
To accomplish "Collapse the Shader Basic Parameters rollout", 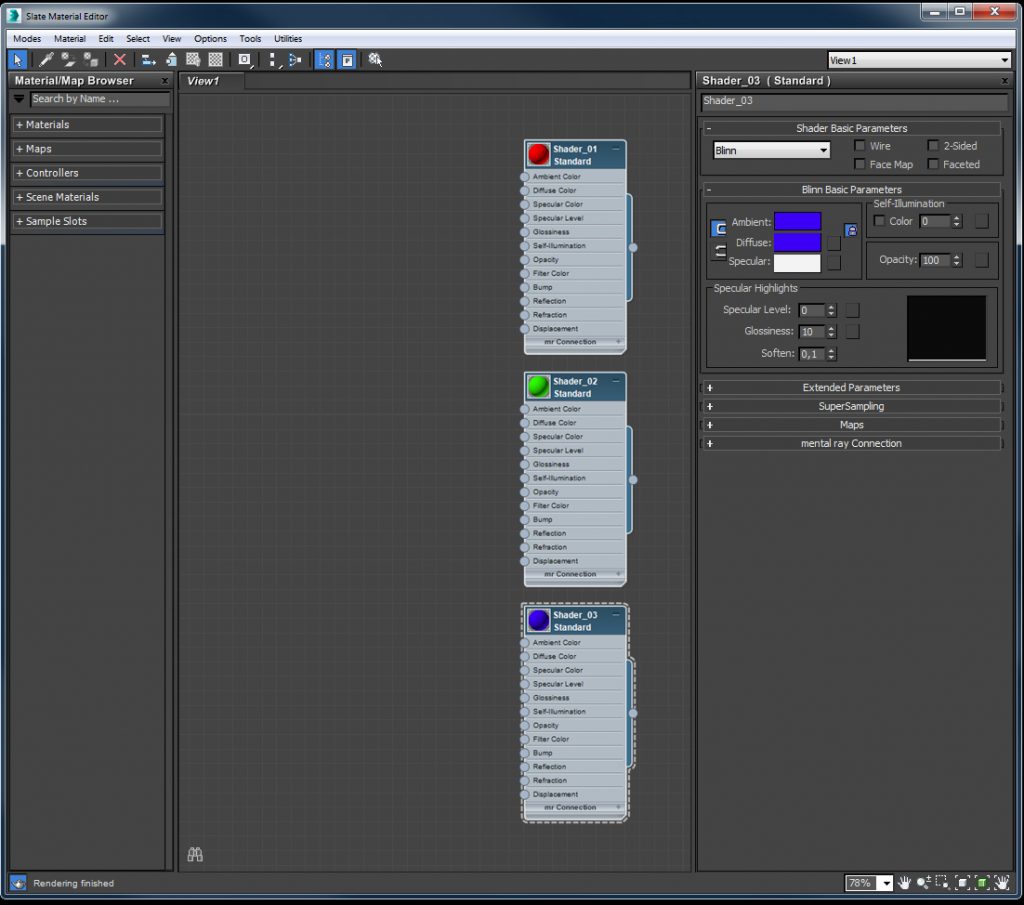I will 851,128.
